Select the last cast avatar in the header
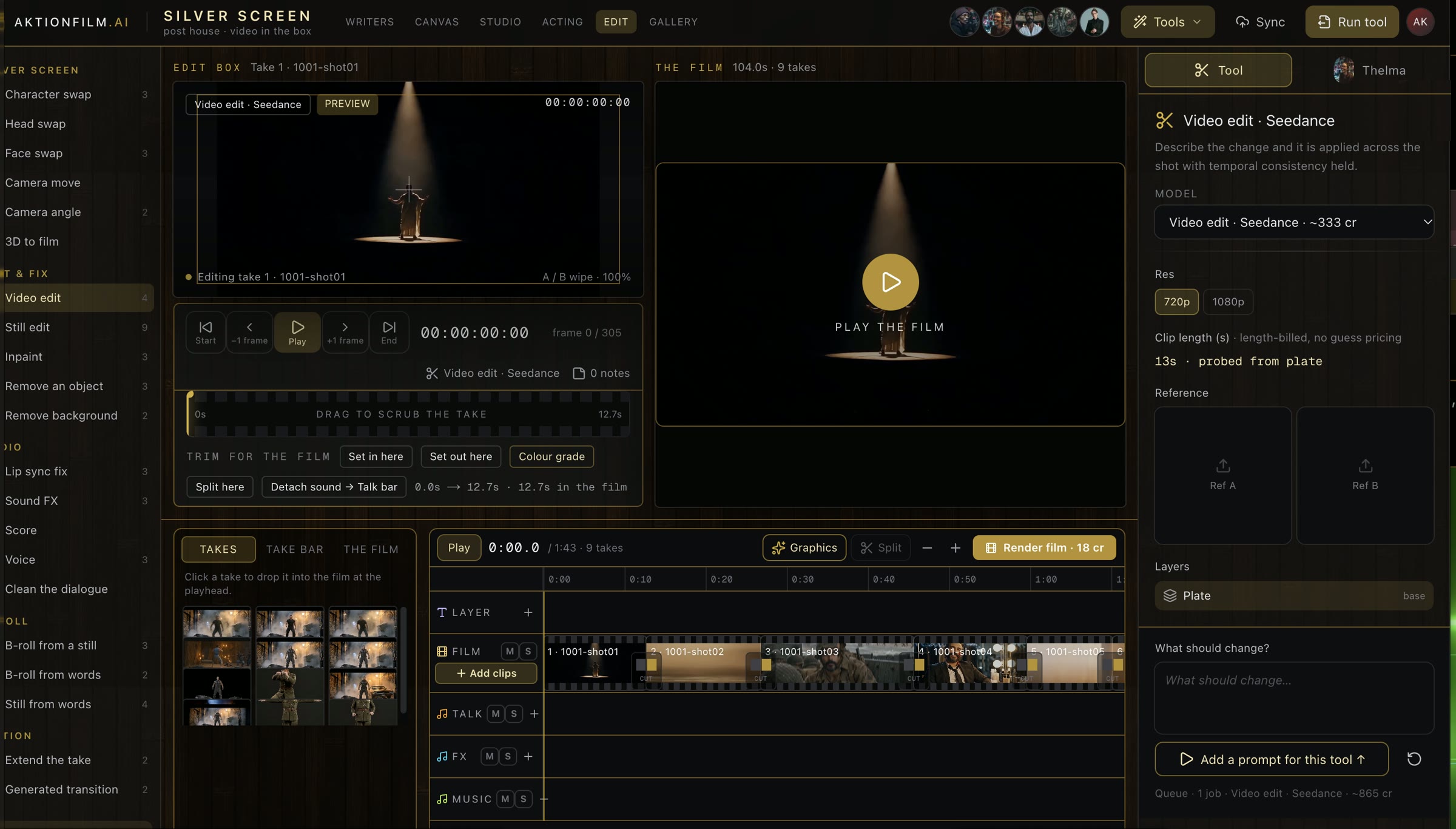This screenshot has width=1456, height=829. (1094, 22)
